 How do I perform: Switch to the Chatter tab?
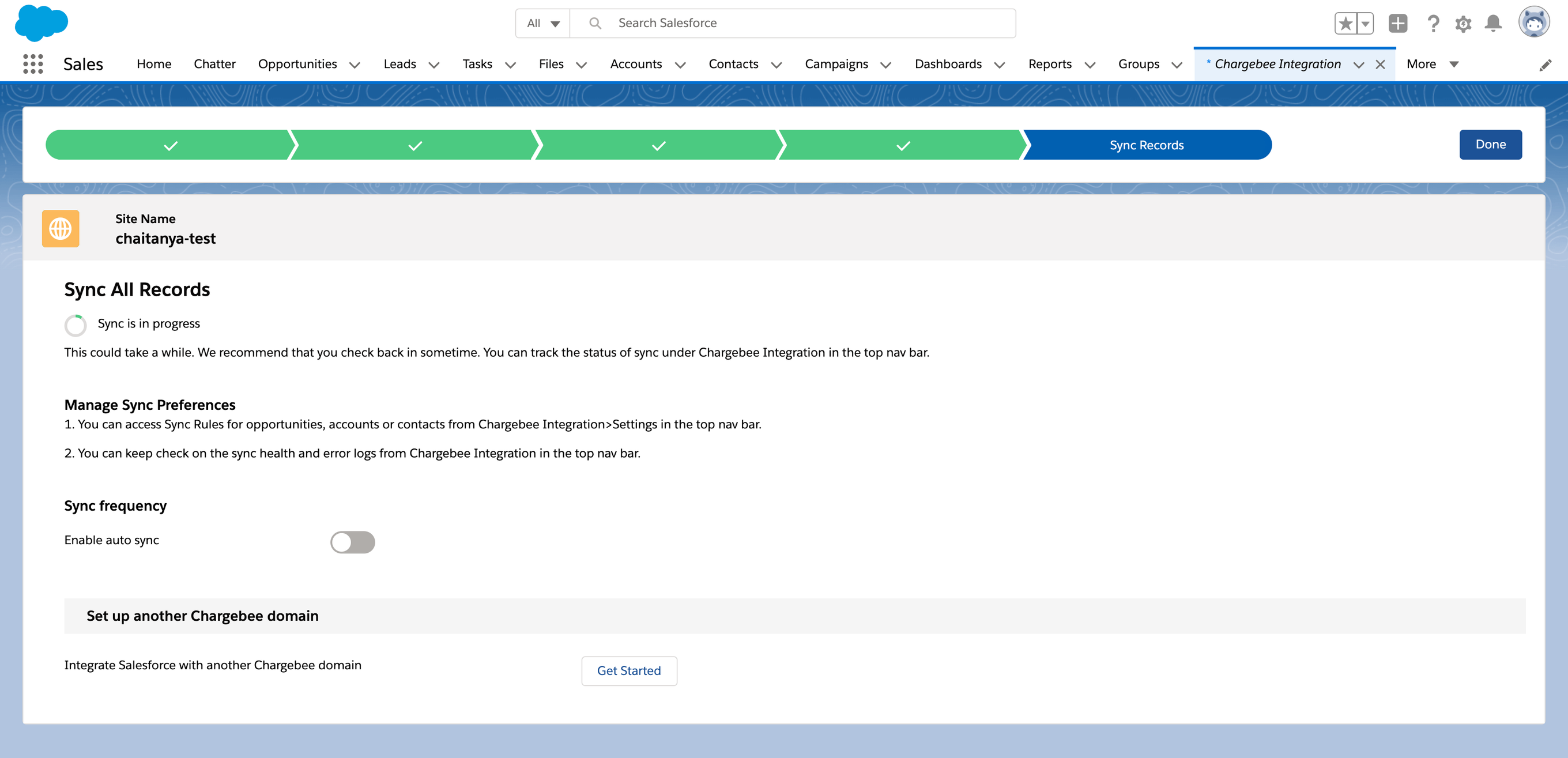point(214,64)
